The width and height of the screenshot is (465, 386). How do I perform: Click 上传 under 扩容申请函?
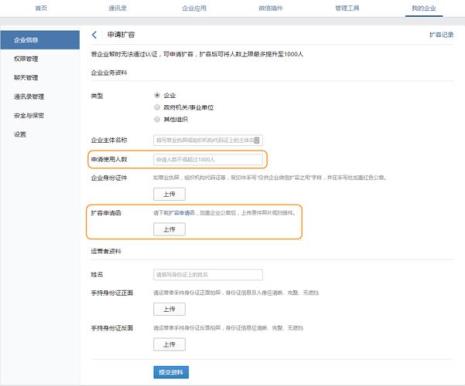(169, 229)
